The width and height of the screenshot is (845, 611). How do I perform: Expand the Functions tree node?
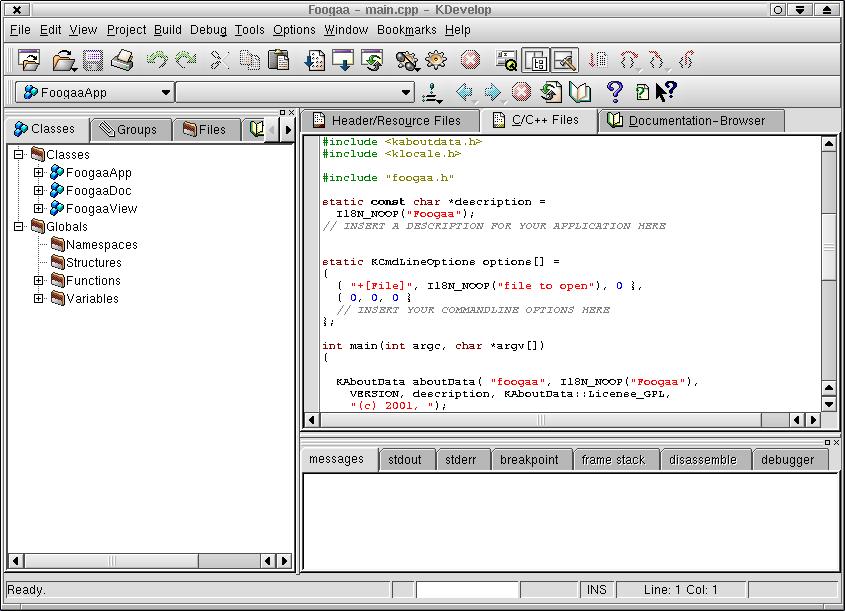(x=39, y=281)
